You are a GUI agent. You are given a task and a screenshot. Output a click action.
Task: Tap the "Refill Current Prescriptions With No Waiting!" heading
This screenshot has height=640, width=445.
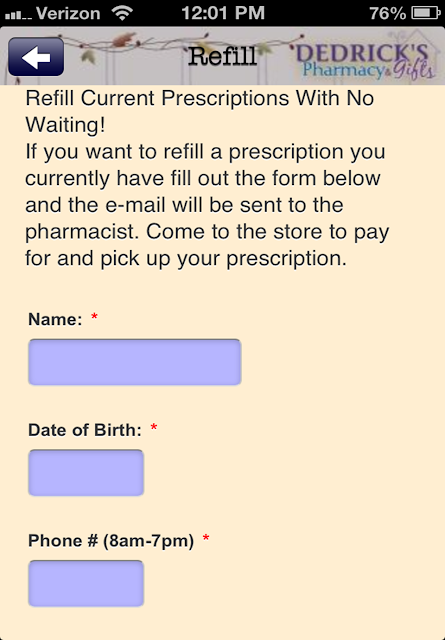(200, 111)
